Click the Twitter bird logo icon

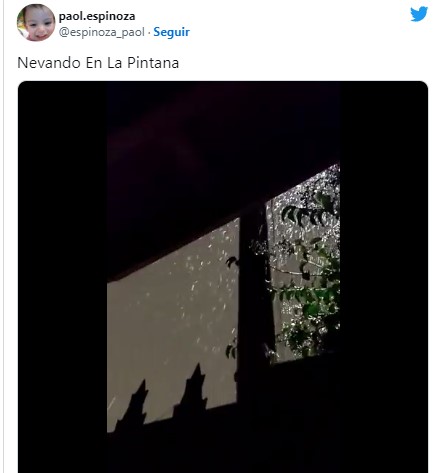pos(419,14)
